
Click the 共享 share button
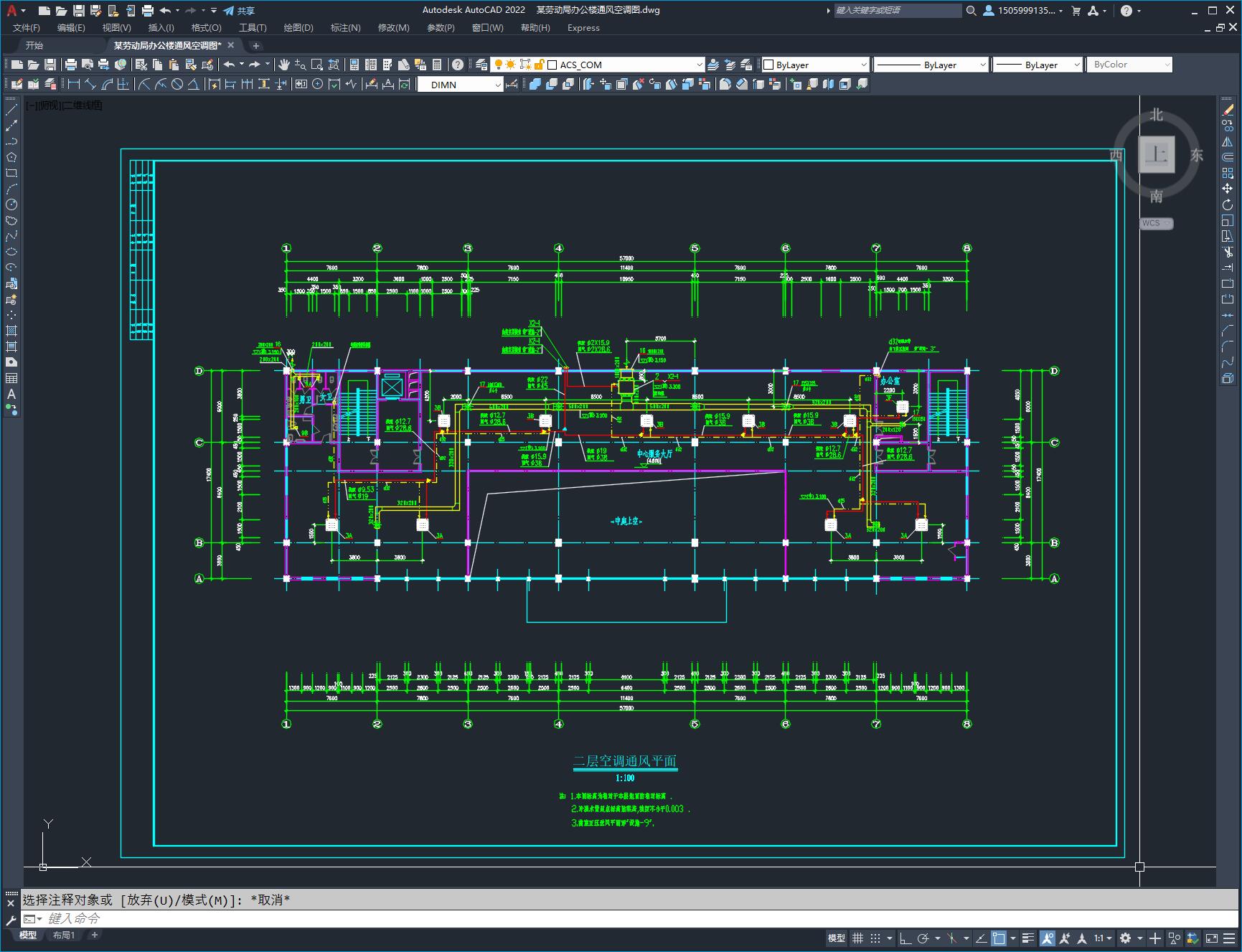click(239, 11)
